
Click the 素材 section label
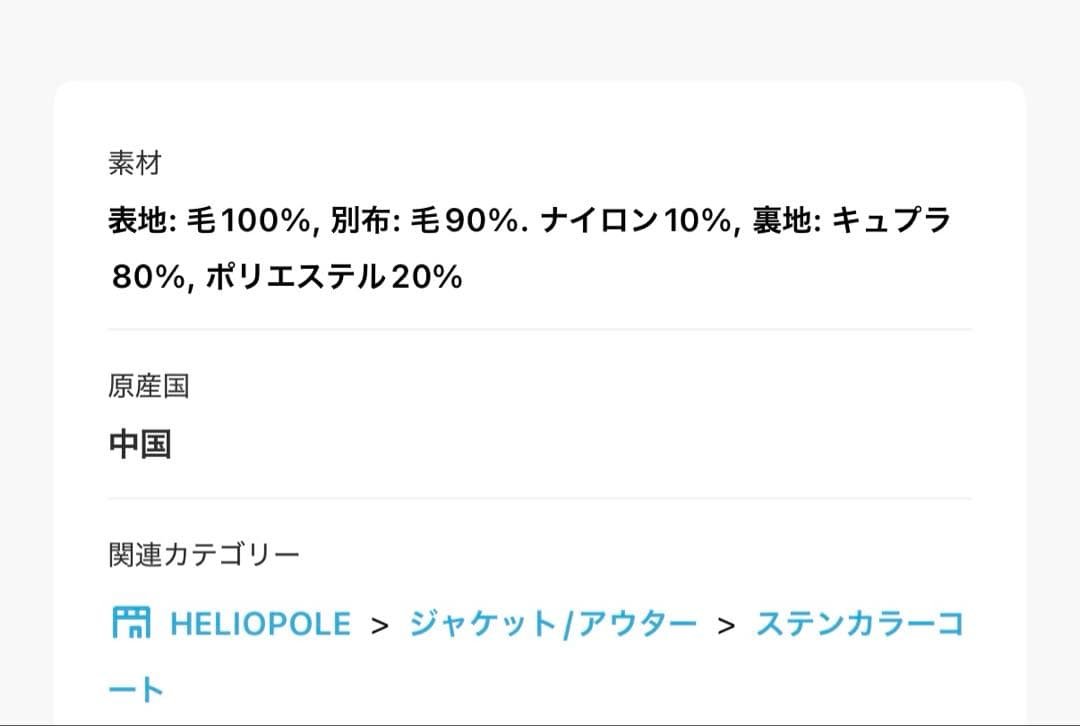coord(134,163)
